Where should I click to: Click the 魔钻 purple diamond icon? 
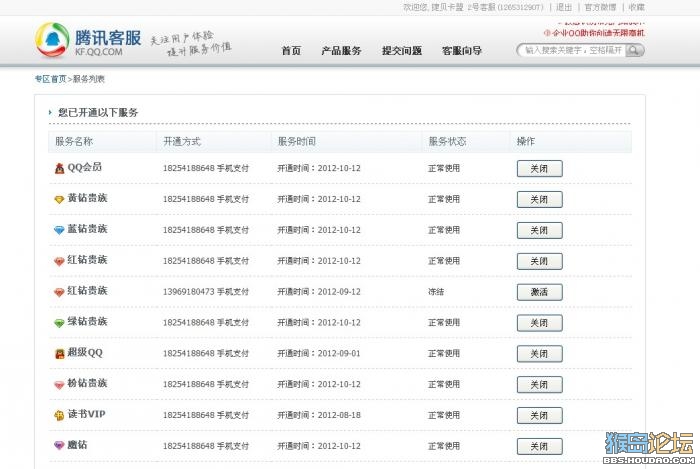click(x=59, y=445)
